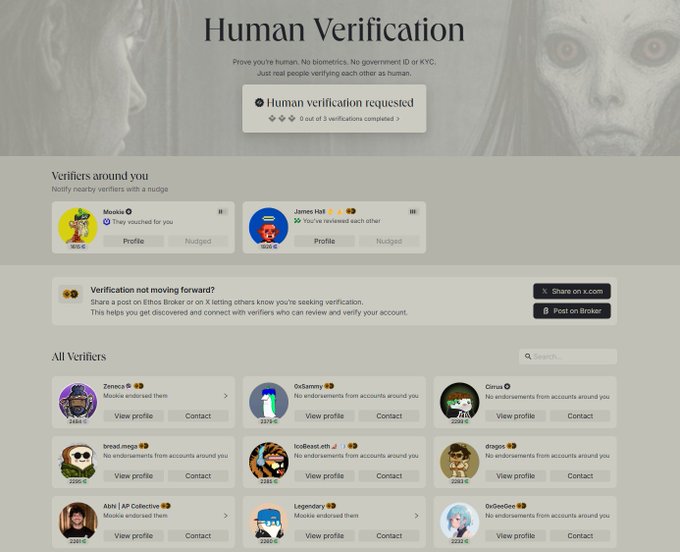
Task: Click the badge icon next to Abhi | AP Collective
Action: coord(166,506)
